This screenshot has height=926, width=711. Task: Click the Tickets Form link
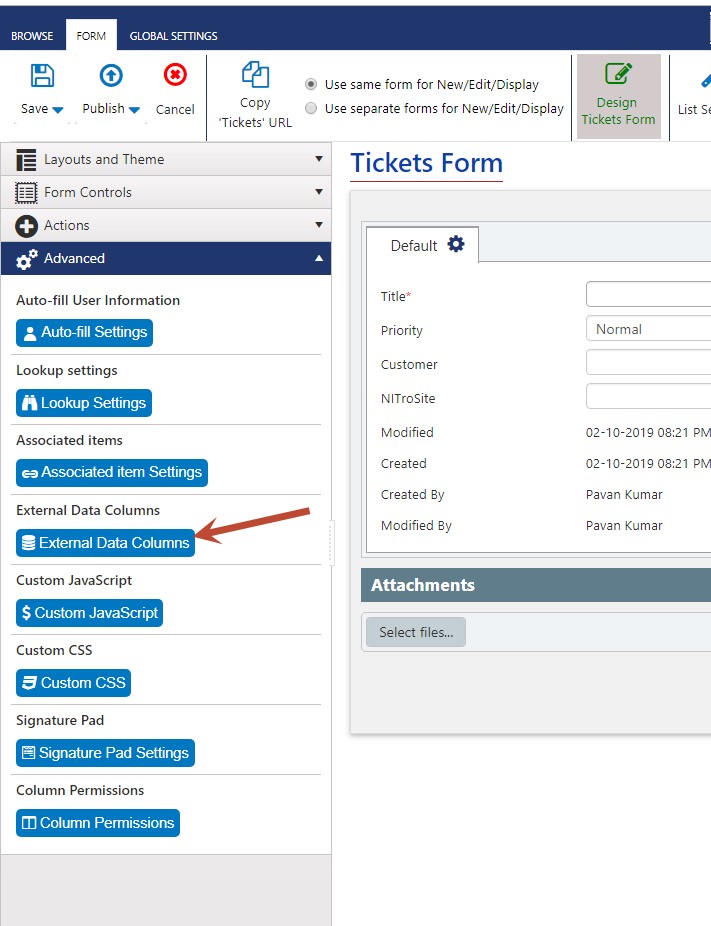coord(425,162)
